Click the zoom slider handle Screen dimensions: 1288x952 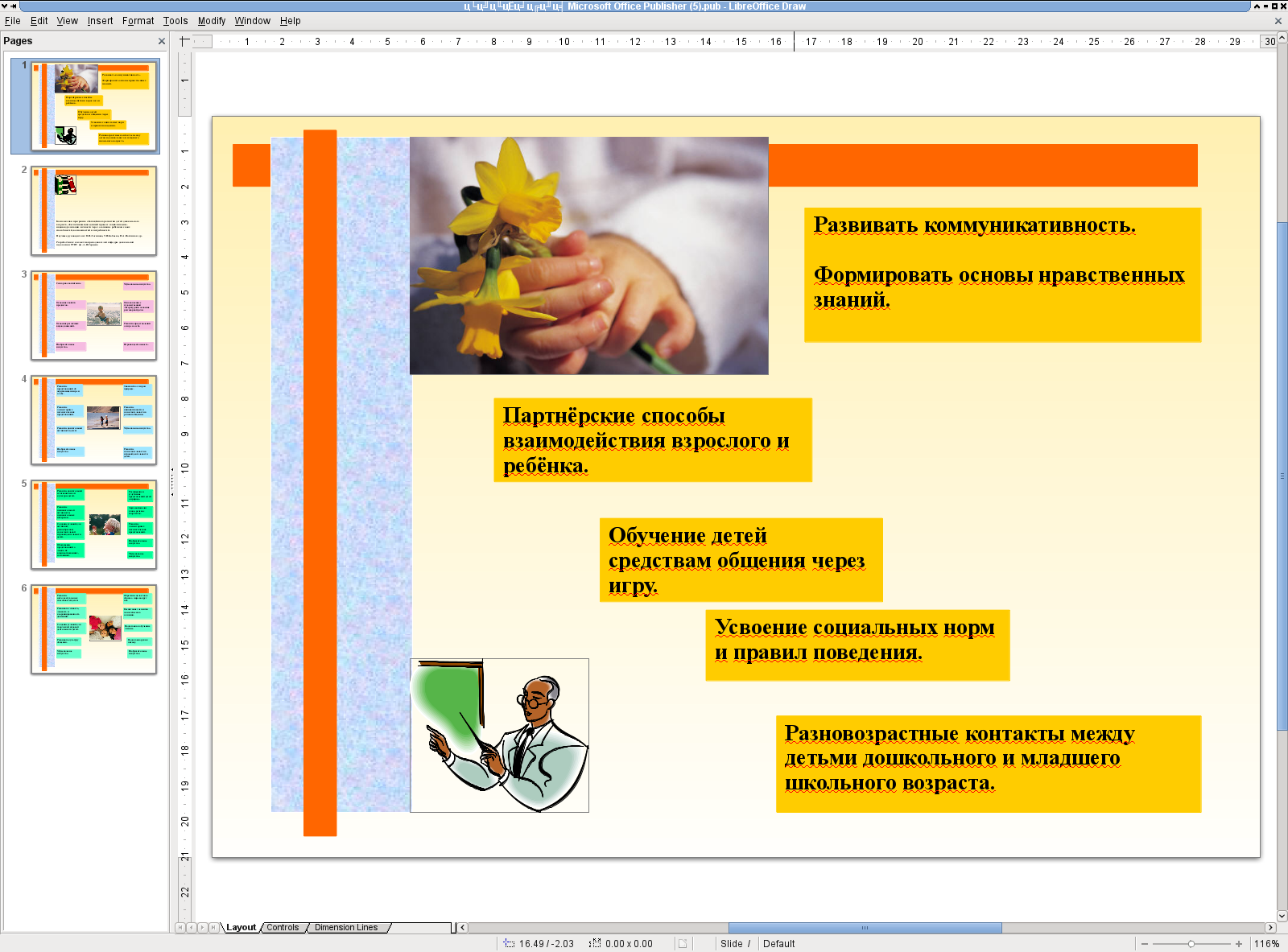(1191, 944)
